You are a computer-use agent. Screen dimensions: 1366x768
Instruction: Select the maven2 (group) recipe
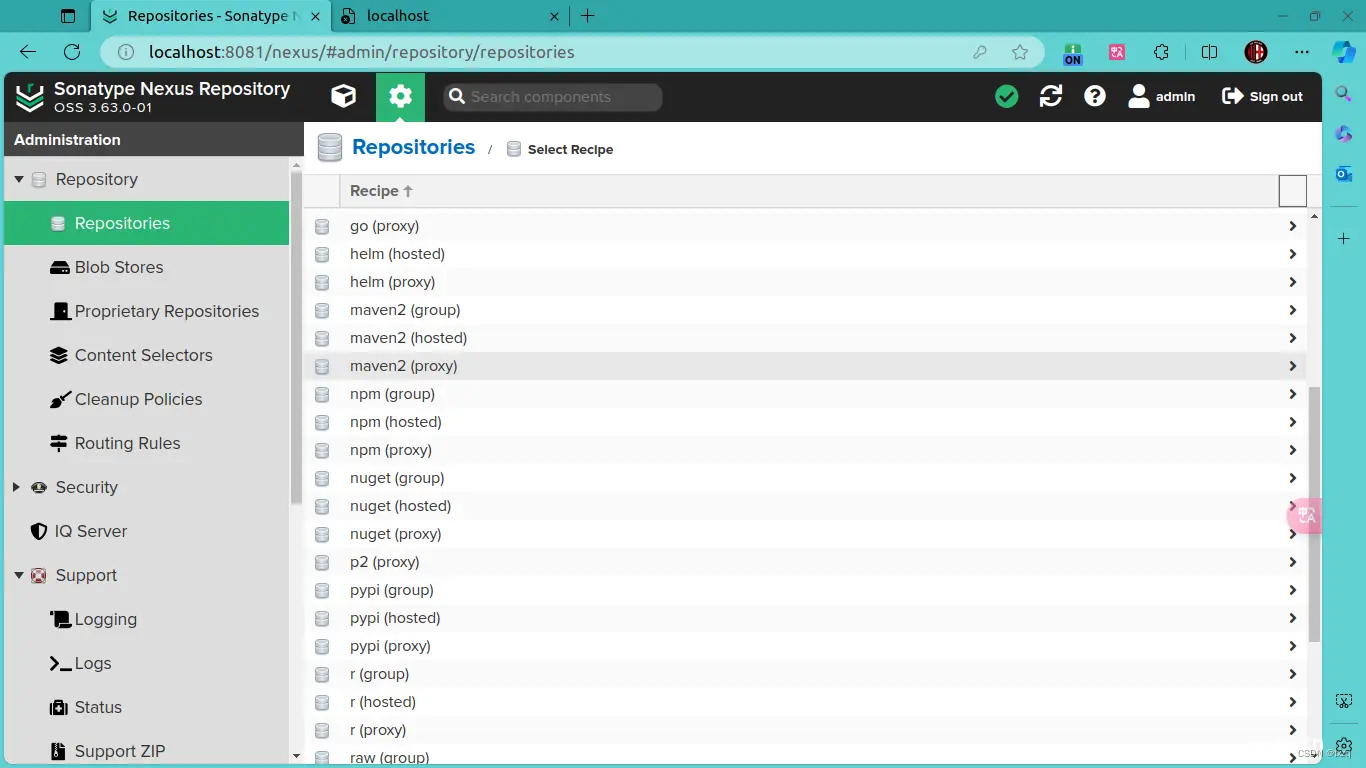click(x=805, y=310)
